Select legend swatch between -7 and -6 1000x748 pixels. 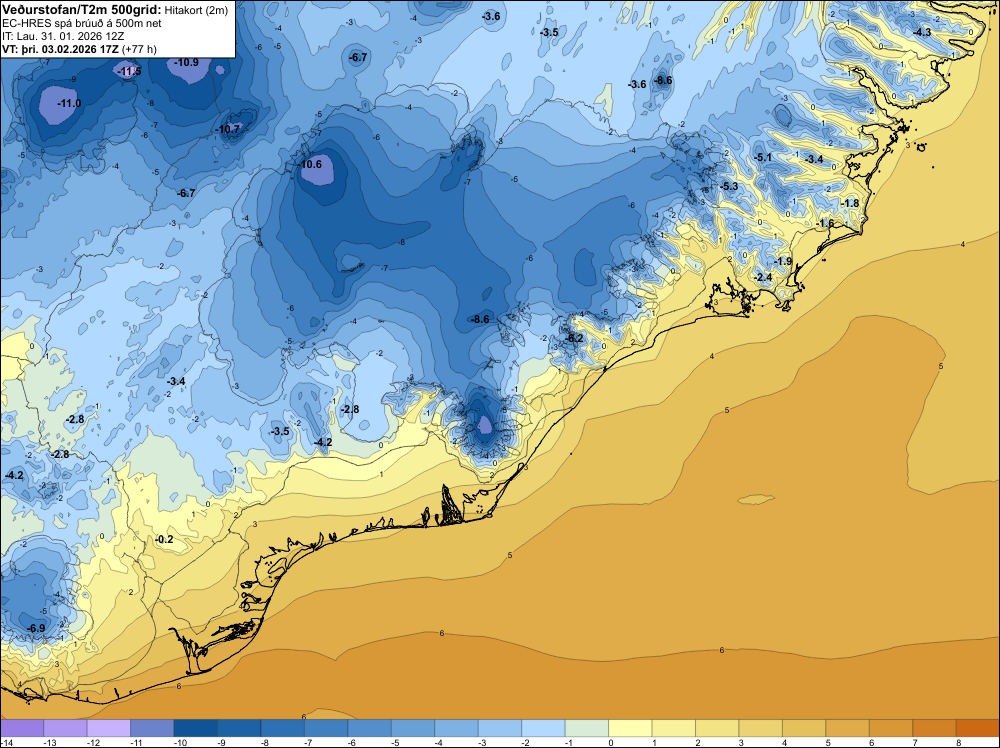[326, 728]
